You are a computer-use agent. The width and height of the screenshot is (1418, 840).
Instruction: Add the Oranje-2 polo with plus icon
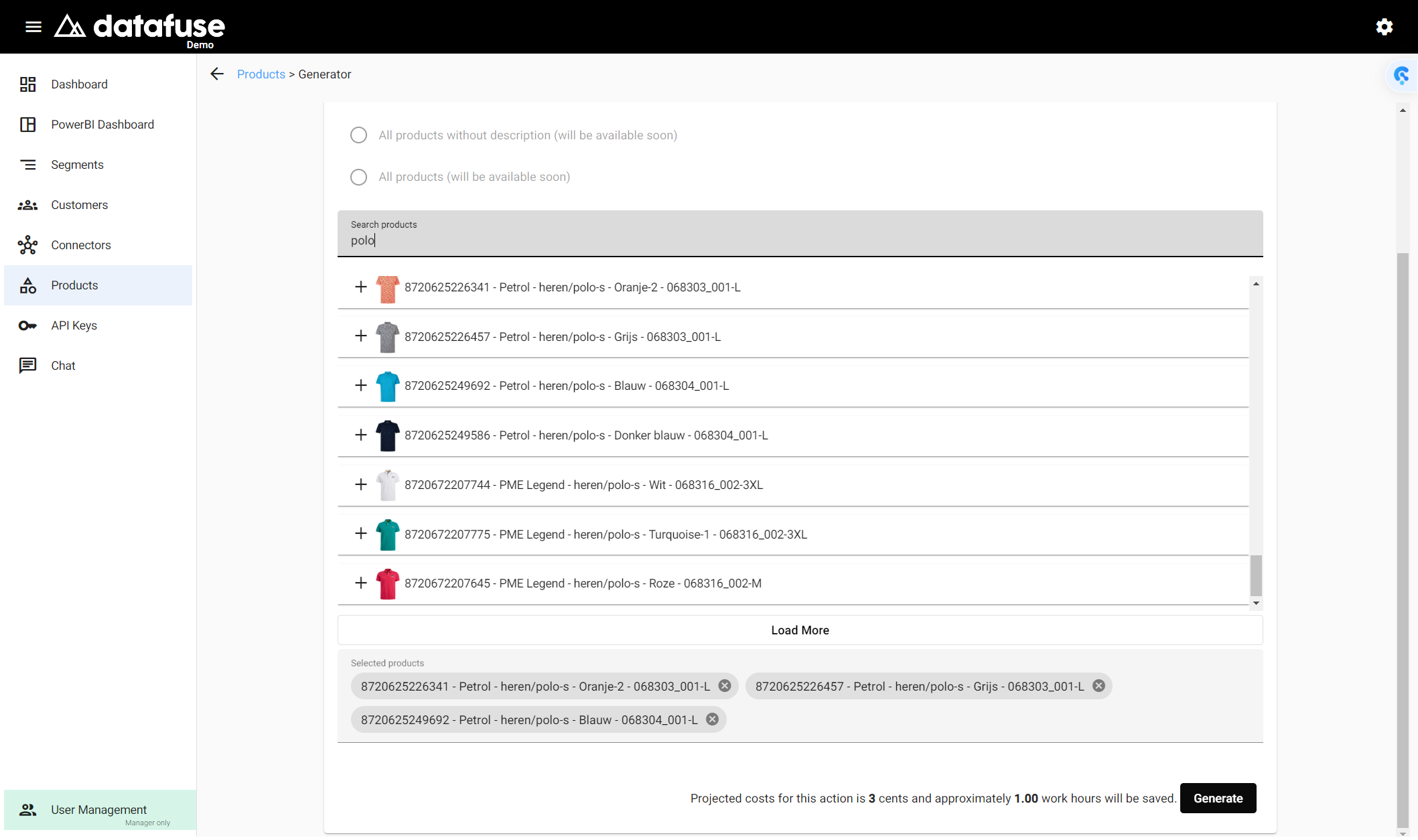click(361, 287)
